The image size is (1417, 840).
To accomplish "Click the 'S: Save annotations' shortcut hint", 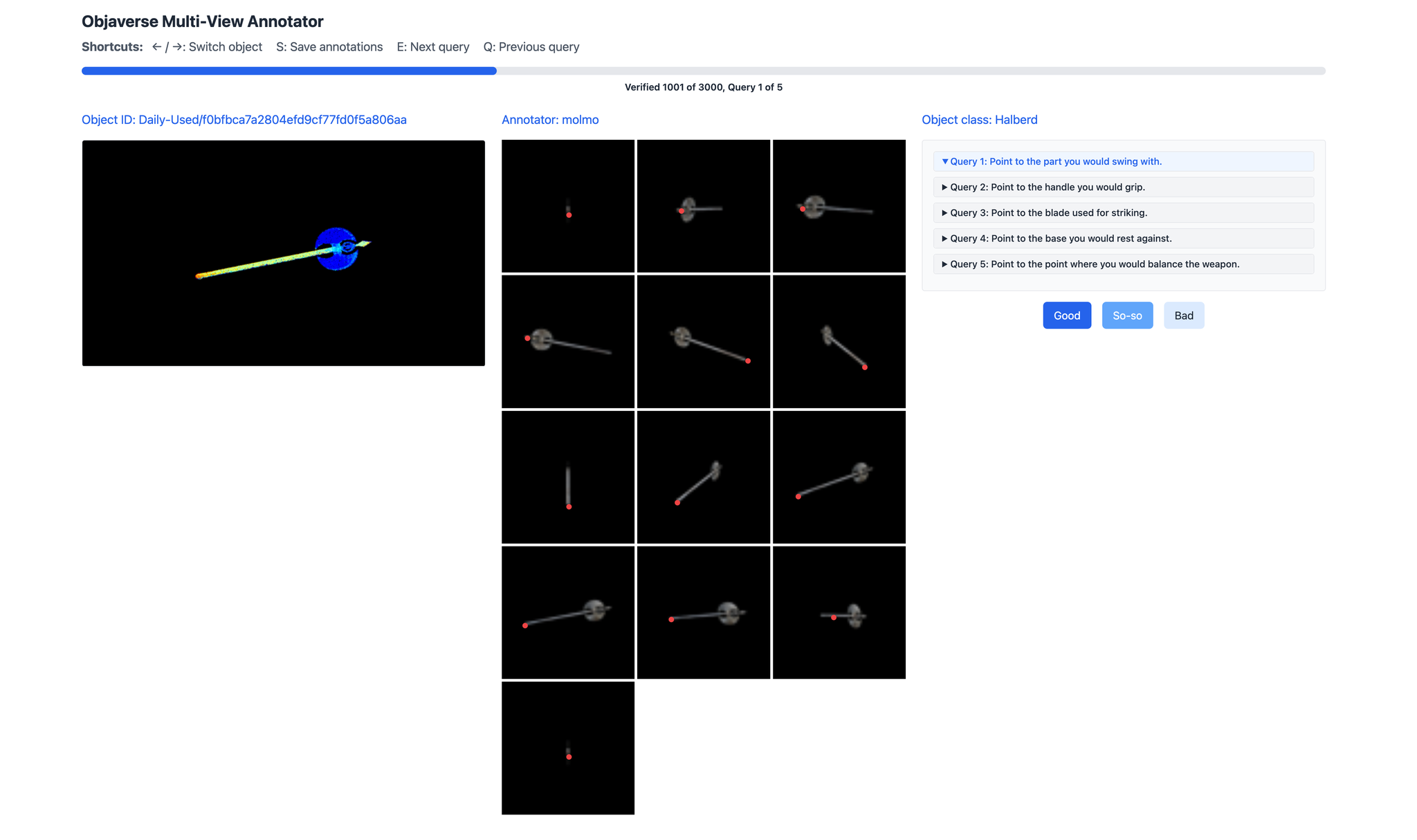I will click(329, 47).
